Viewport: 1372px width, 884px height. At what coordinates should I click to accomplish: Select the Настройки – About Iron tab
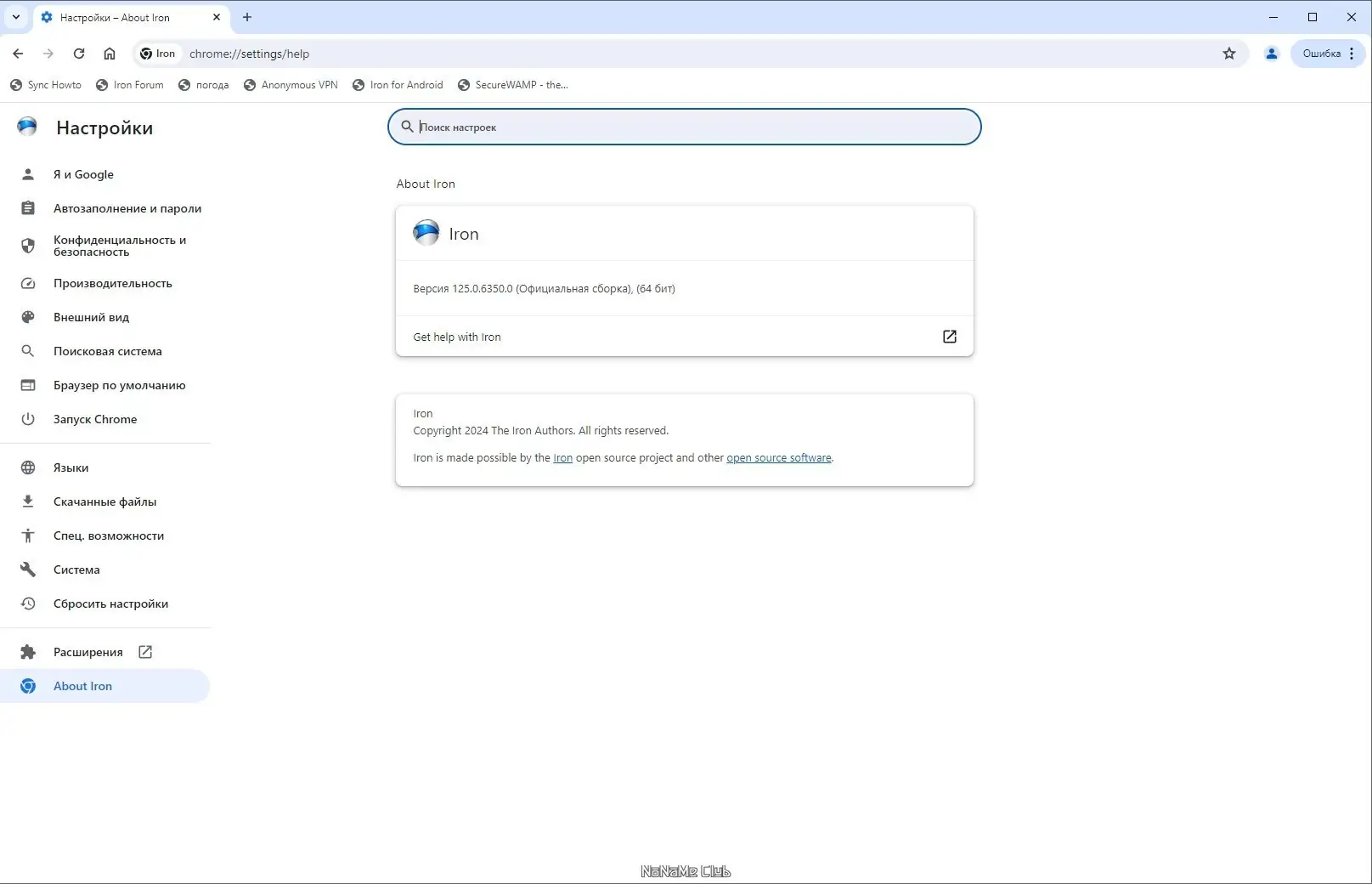(132, 17)
